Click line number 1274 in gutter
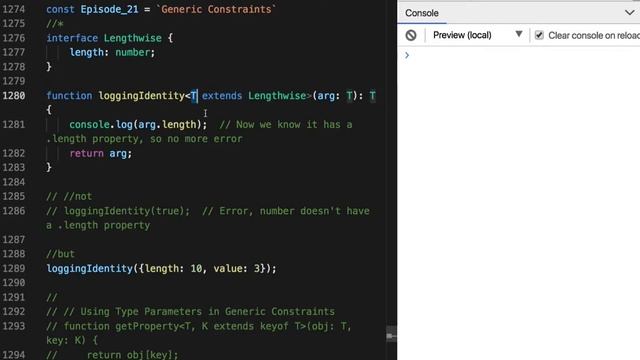 pos(14,9)
